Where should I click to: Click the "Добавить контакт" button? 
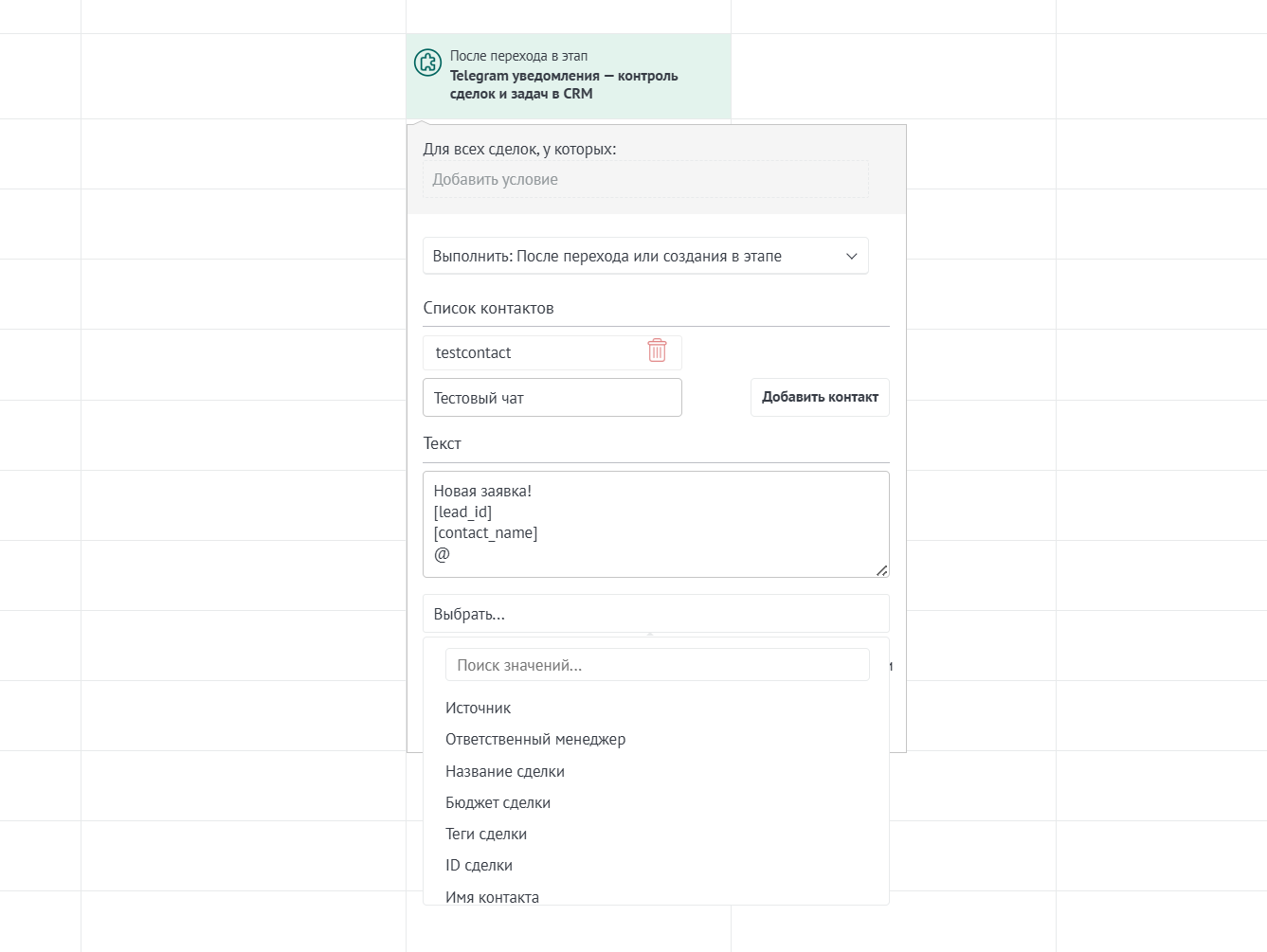coord(820,397)
